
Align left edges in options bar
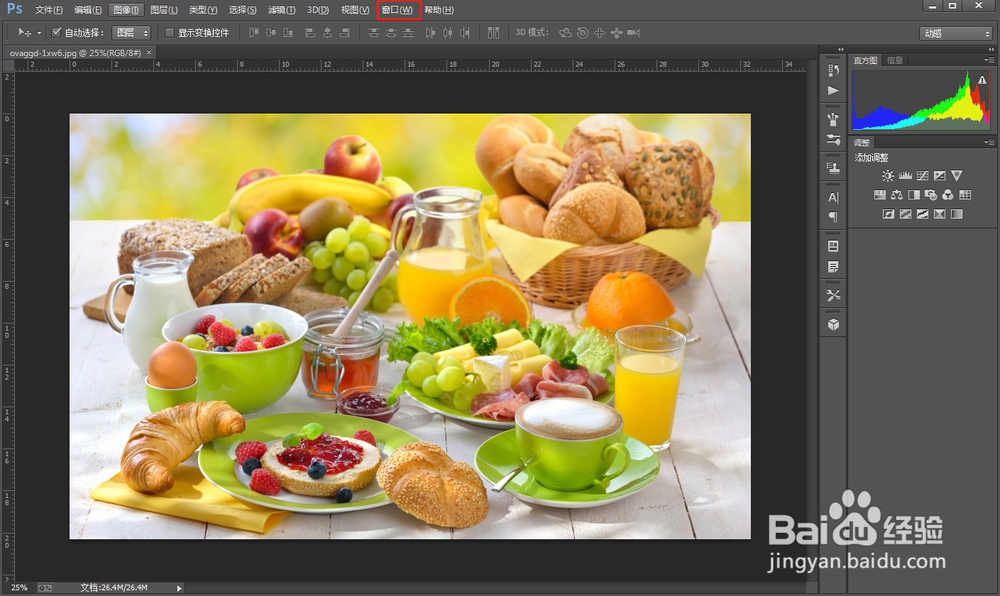[310, 33]
